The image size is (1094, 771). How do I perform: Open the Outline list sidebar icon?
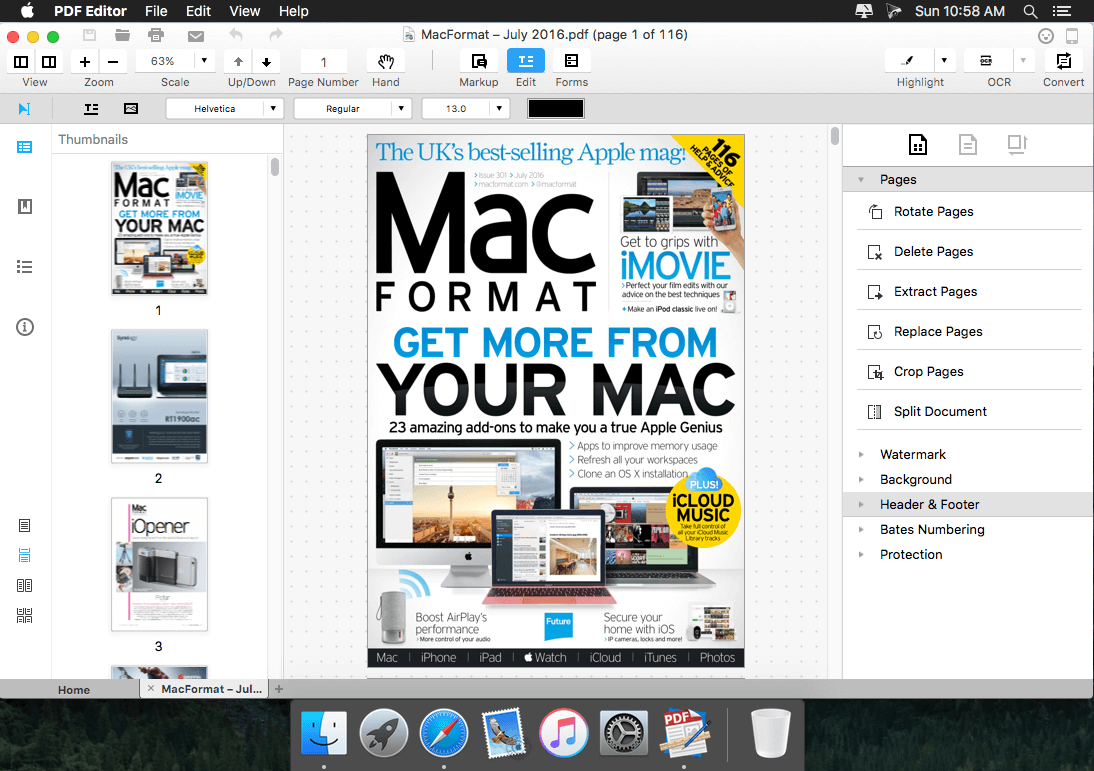(24, 267)
